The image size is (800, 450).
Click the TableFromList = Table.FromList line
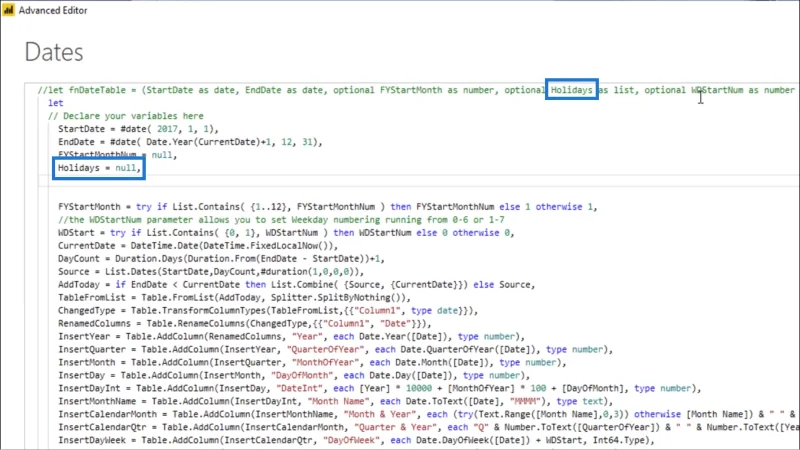[234, 297]
